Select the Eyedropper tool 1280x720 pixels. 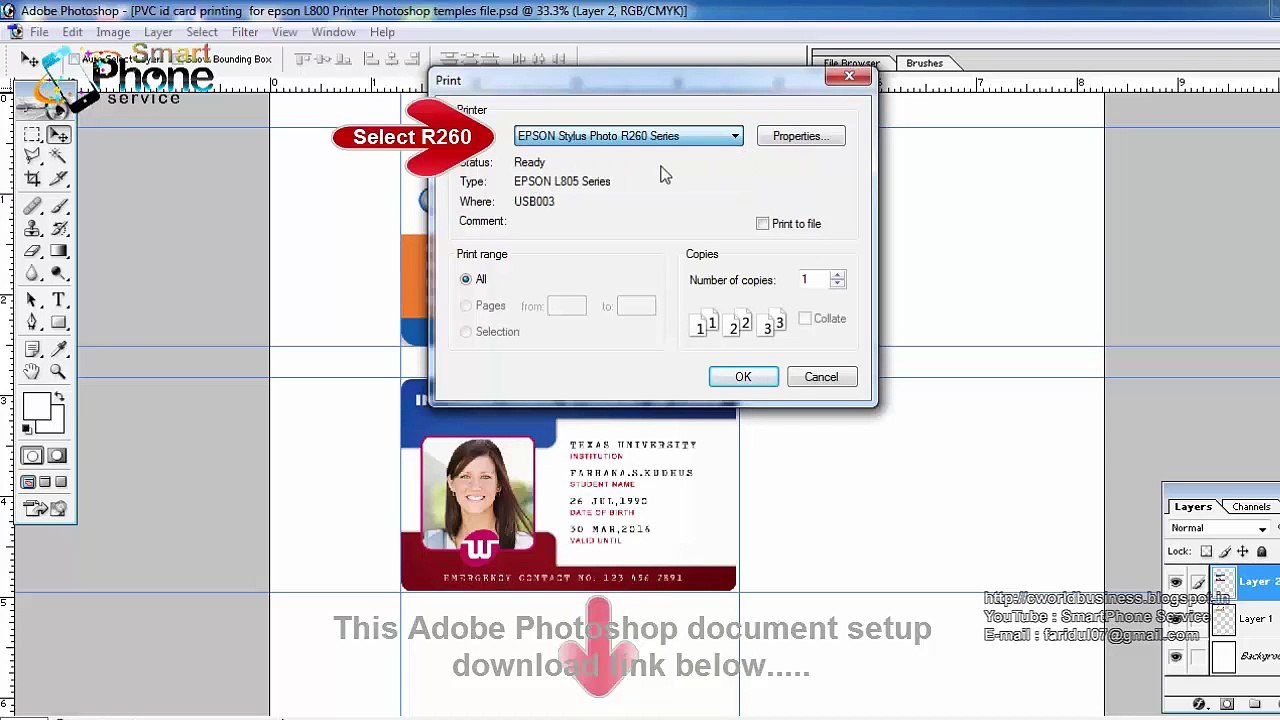click(58, 349)
